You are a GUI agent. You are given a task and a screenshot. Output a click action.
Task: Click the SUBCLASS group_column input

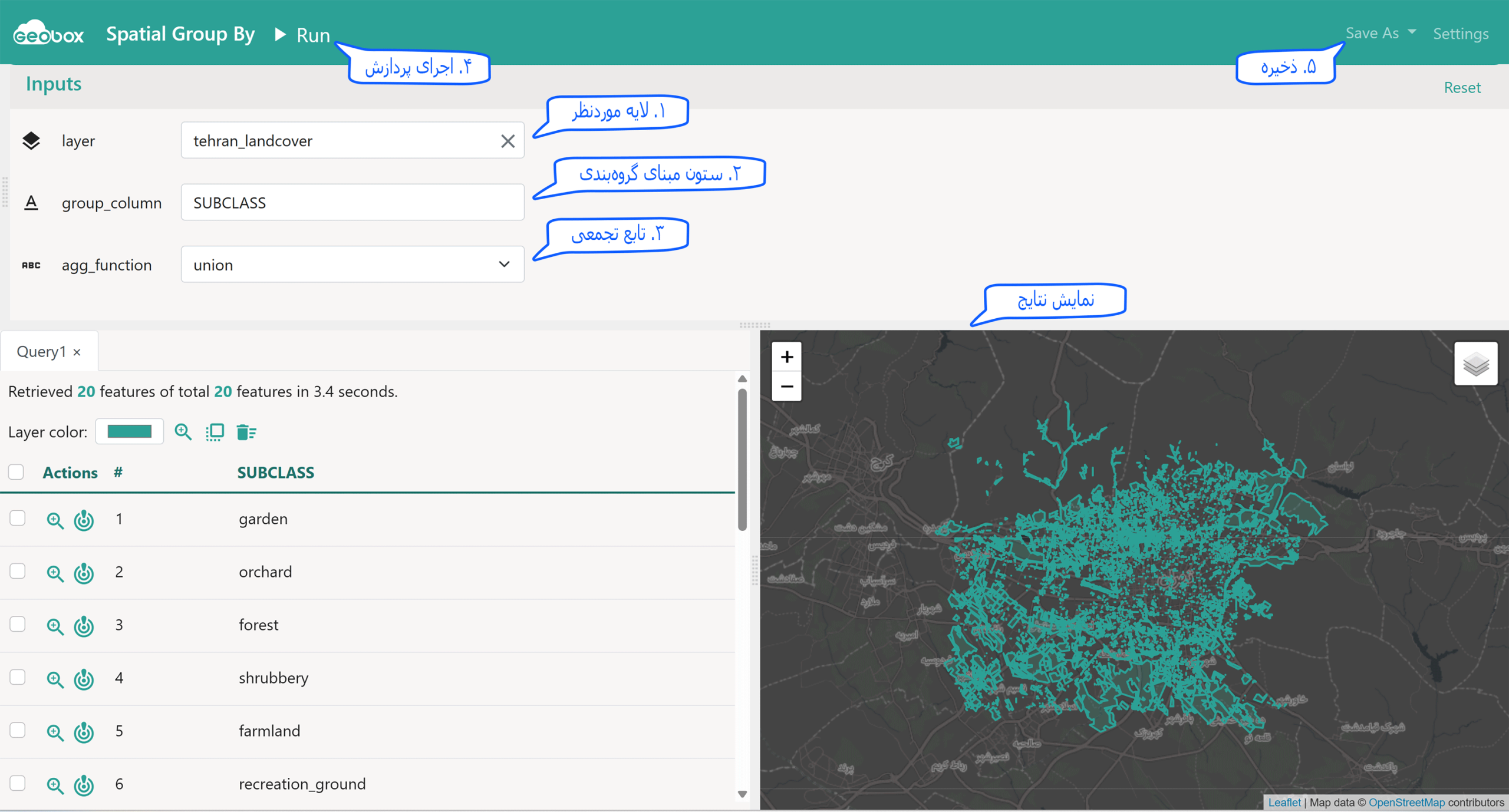[352, 202]
